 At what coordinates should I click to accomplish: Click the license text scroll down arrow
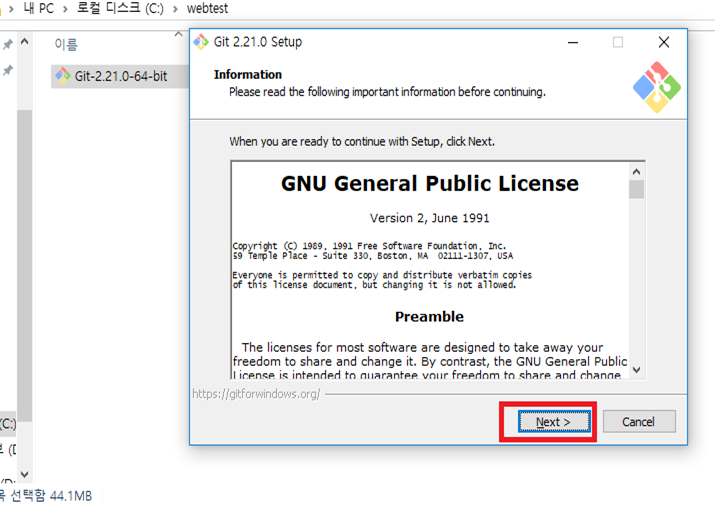(x=637, y=370)
